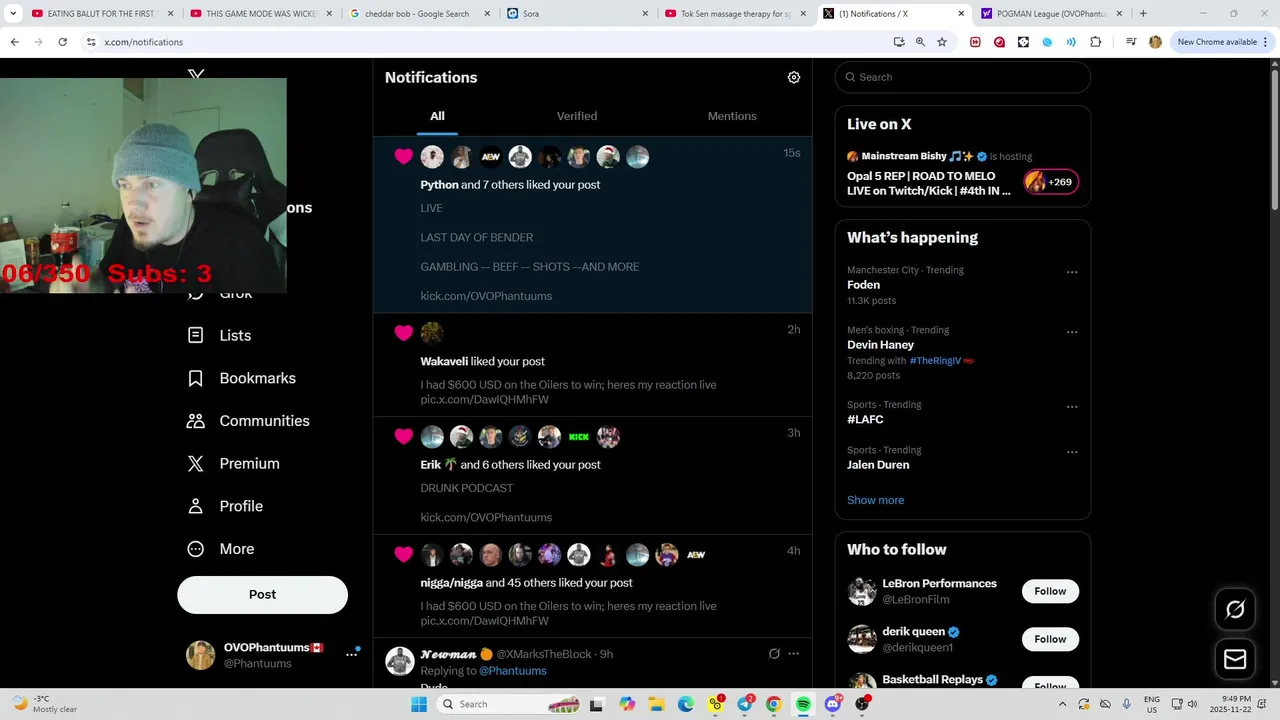Follow derik queen
The width and height of the screenshot is (1280, 720).
tap(1050, 639)
